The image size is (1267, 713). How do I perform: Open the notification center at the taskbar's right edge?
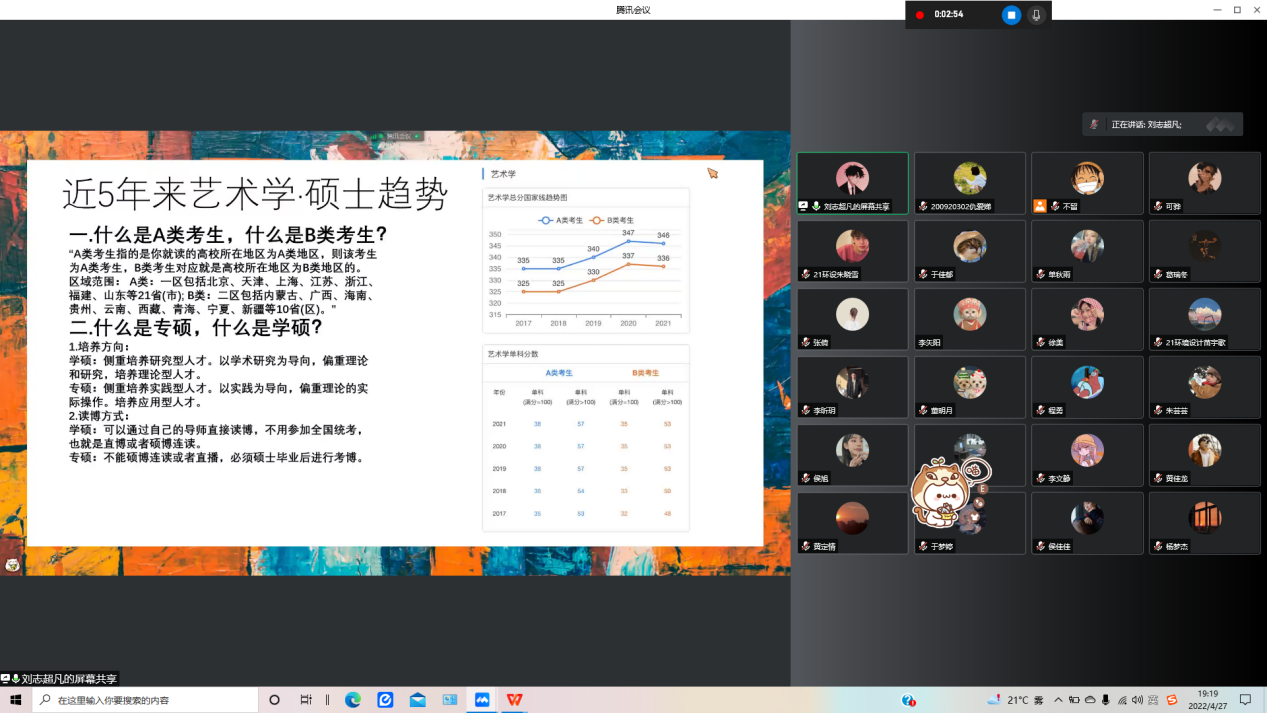(x=1246, y=700)
